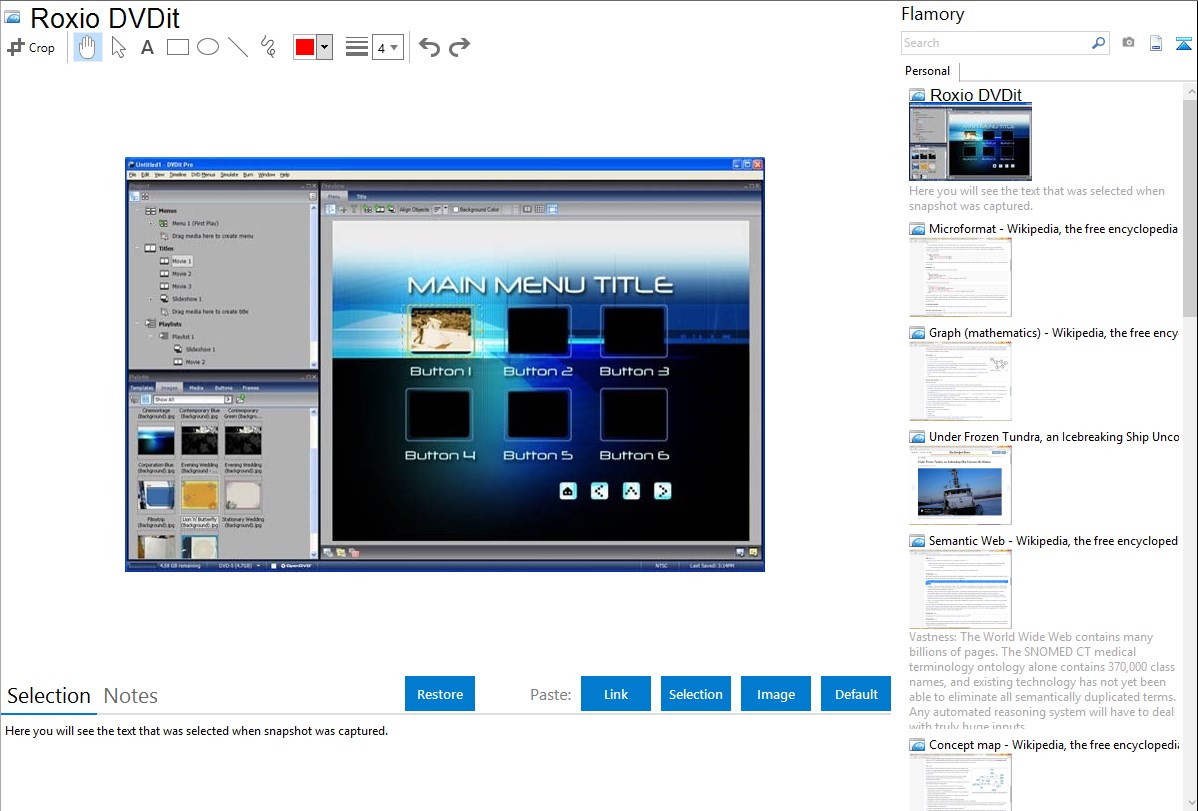
Task: Click the large Roxio DVDit heading at top
Action: (x=105, y=18)
